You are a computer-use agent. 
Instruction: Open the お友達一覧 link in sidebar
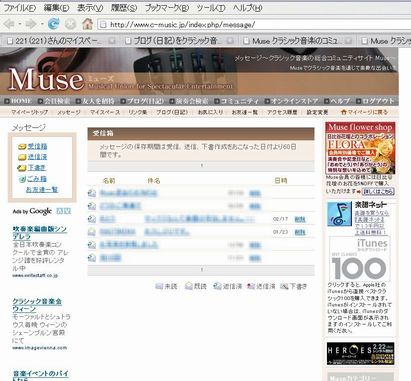(x=42, y=190)
